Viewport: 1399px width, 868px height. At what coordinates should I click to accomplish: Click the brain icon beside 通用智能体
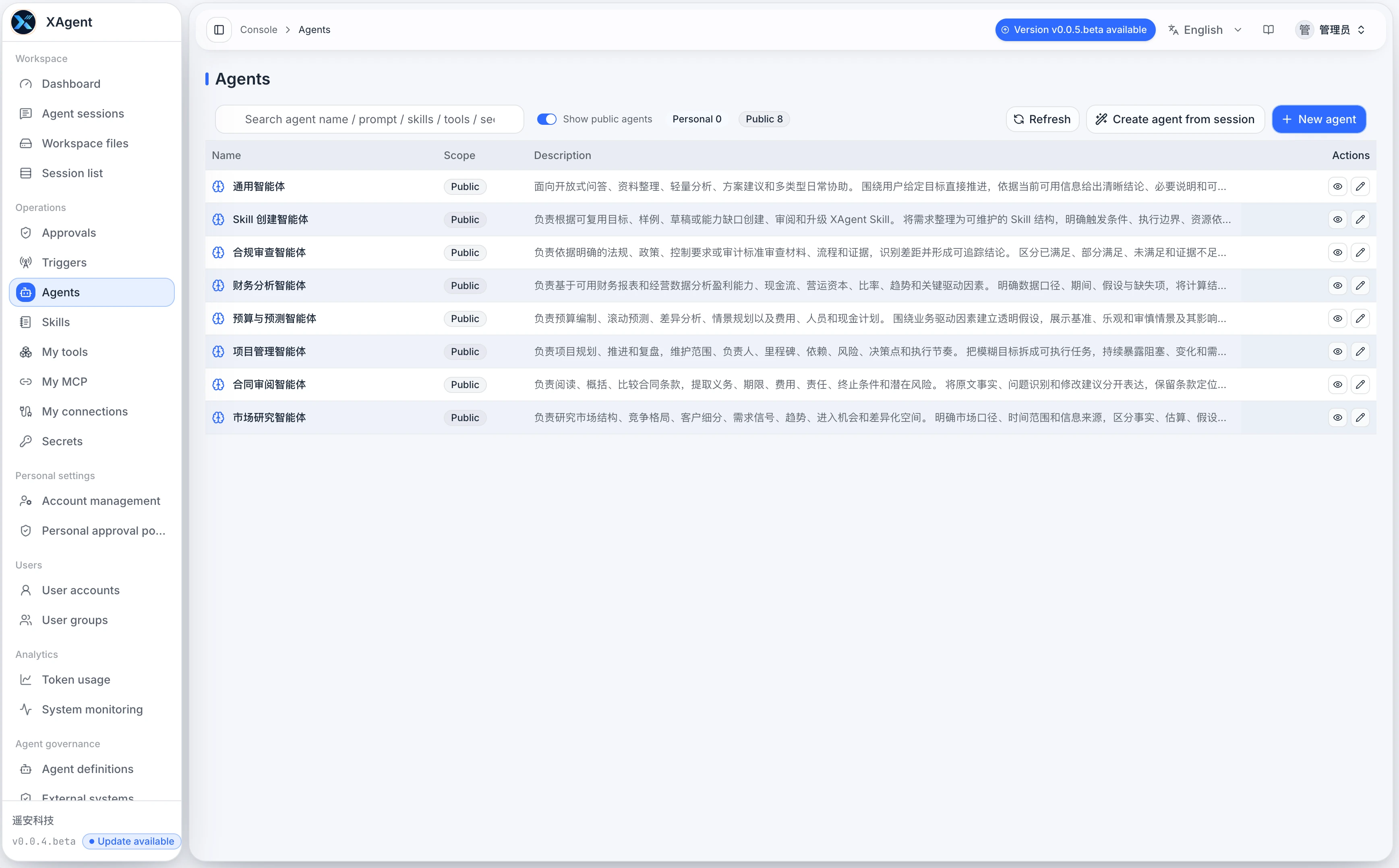coord(218,186)
